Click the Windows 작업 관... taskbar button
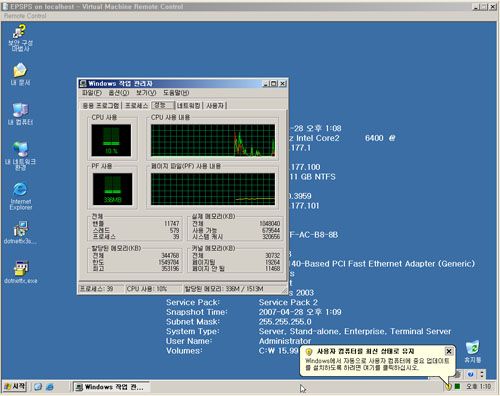This screenshot has width=500, height=396. click(111, 387)
